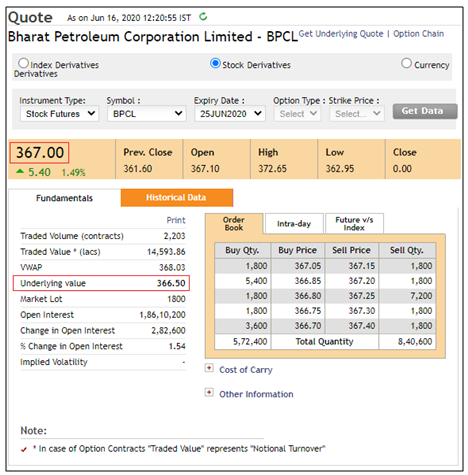Open the Instrument Type dropdown
Image resolution: width=468 pixels, height=475 pixels.
(59, 114)
